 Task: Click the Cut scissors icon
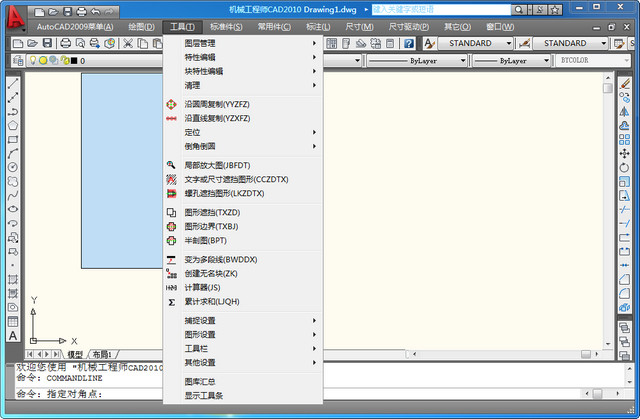point(128,43)
